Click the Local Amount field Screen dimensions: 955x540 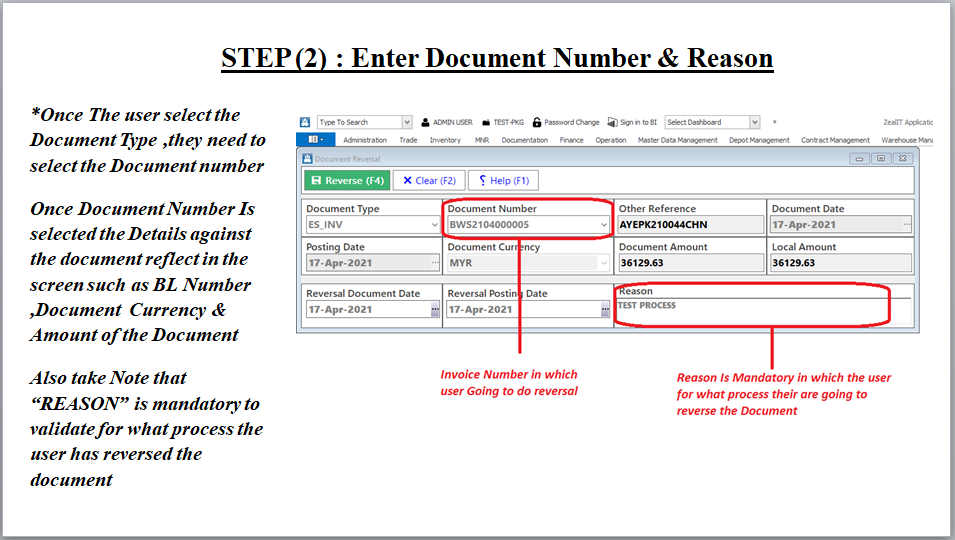point(841,263)
